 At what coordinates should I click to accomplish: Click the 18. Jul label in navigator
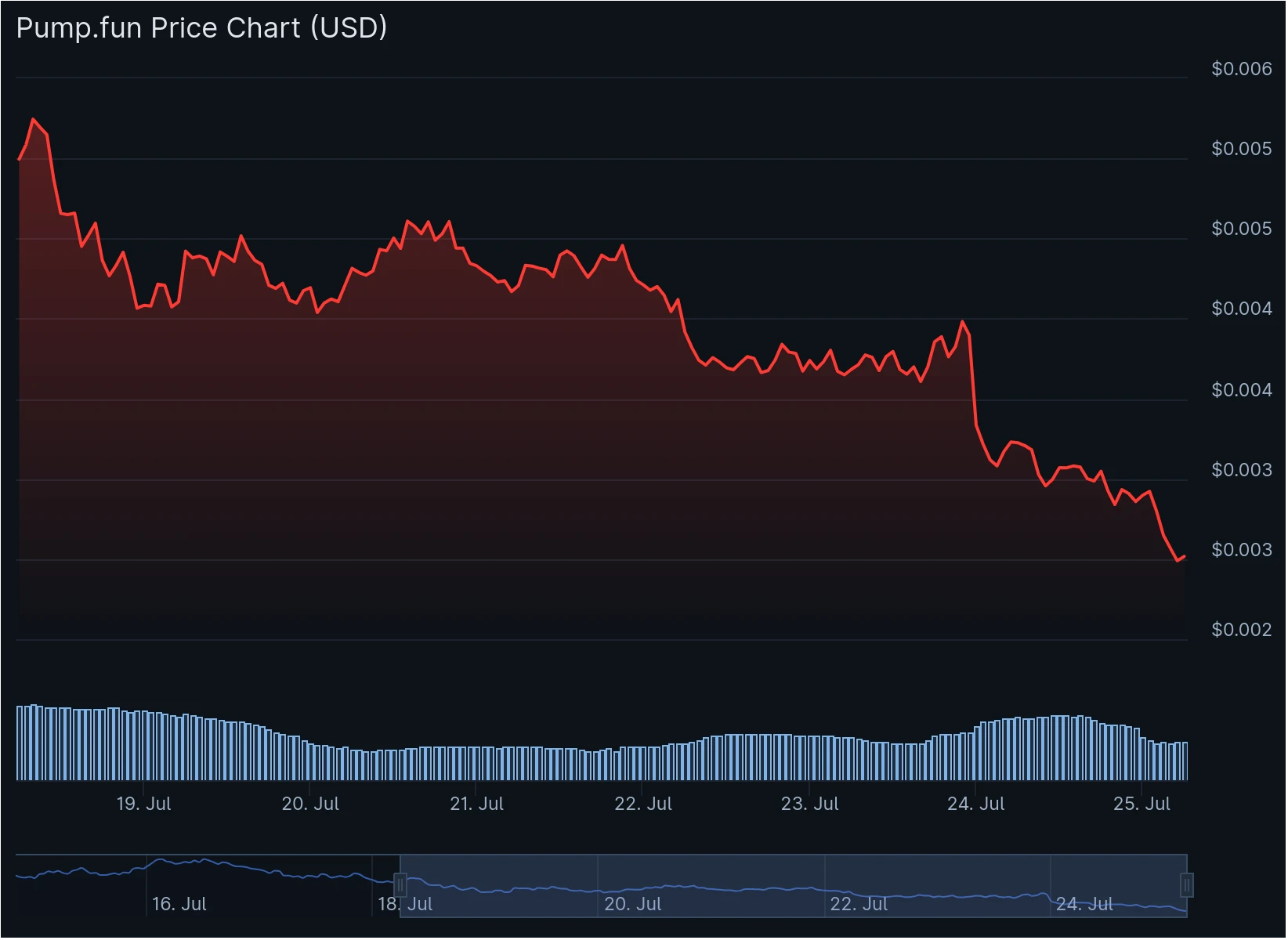click(405, 905)
